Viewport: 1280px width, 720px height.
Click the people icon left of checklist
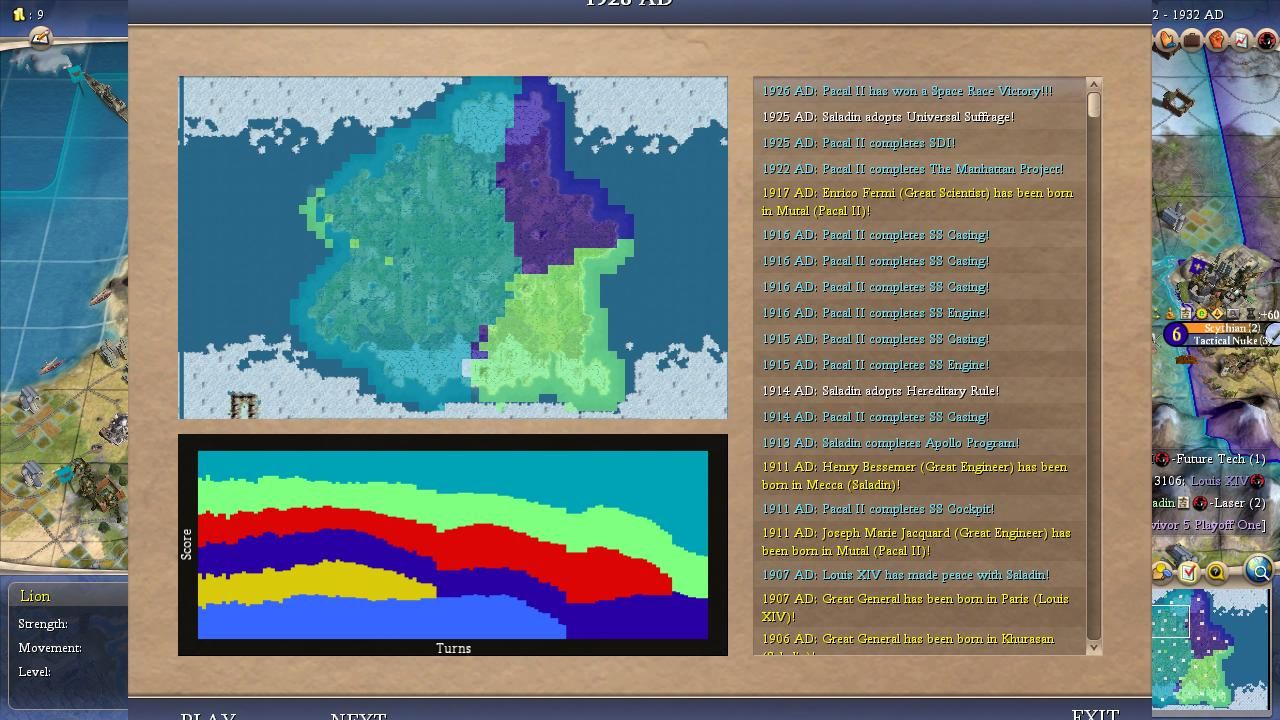1163,573
